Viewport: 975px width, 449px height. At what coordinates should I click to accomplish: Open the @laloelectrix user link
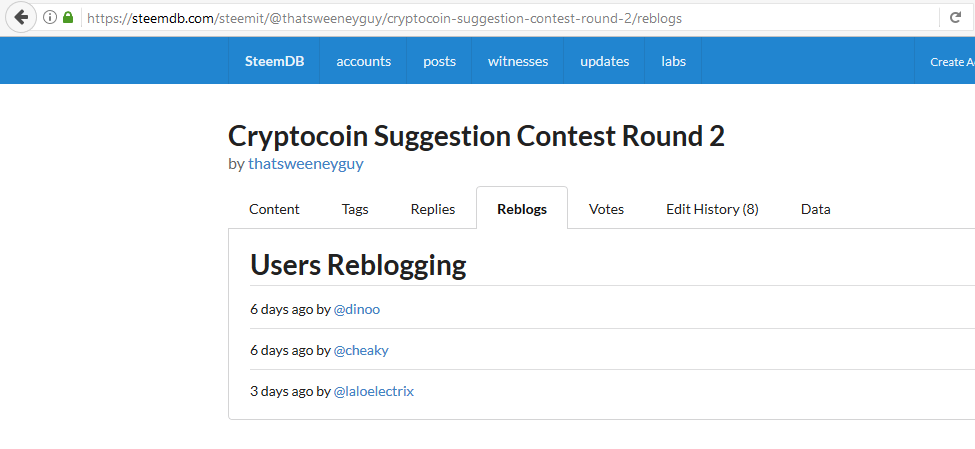(x=374, y=392)
